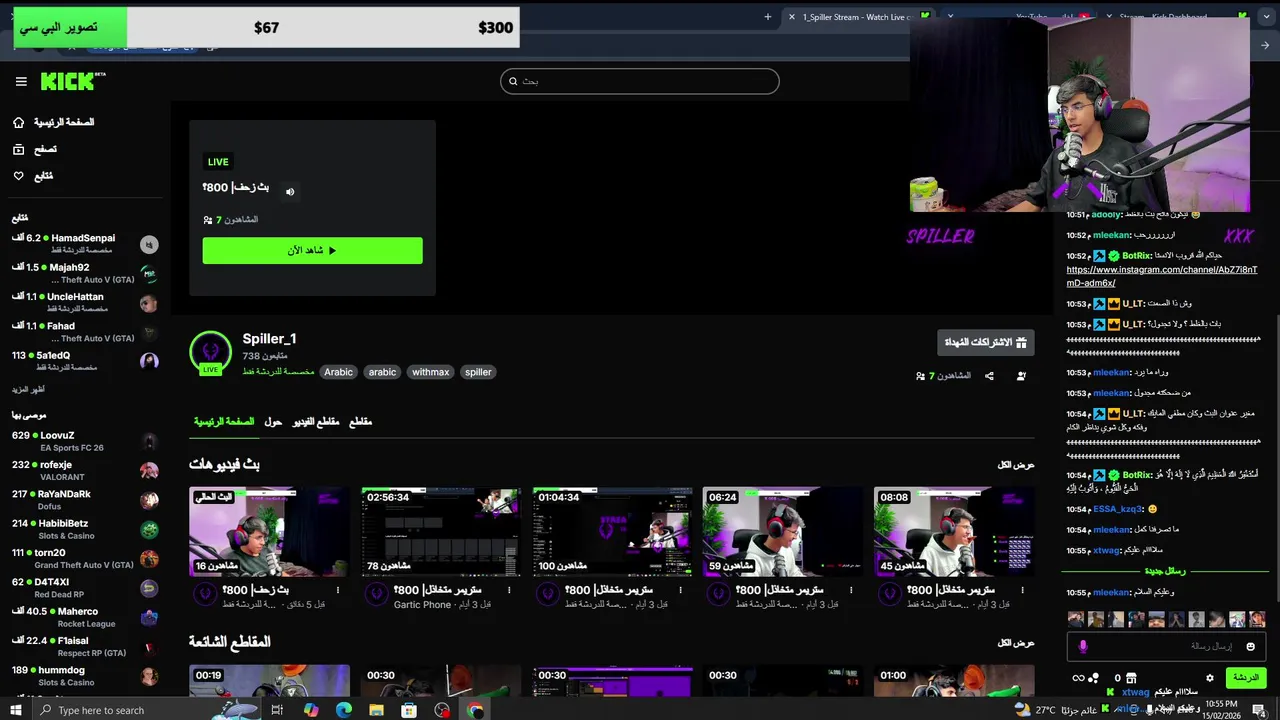Click the Arabic tag with capital A
Screen dimensions: 1280x720
coord(338,372)
